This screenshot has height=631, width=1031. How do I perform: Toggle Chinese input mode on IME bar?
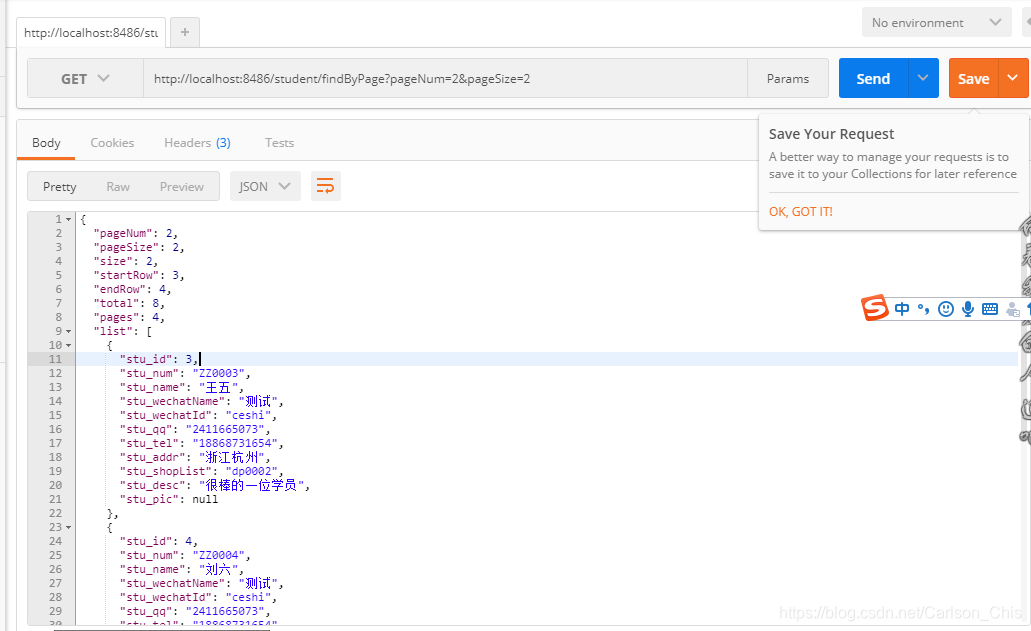click(x=902, y=309)
